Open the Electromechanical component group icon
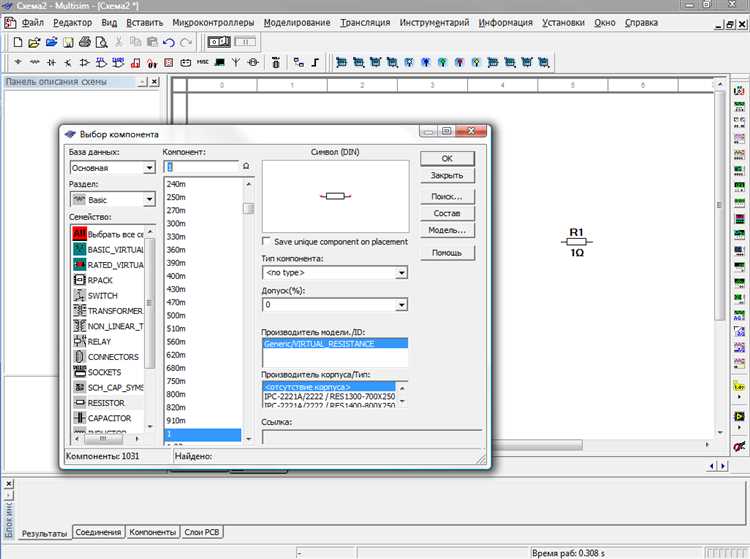 point(253,62)
